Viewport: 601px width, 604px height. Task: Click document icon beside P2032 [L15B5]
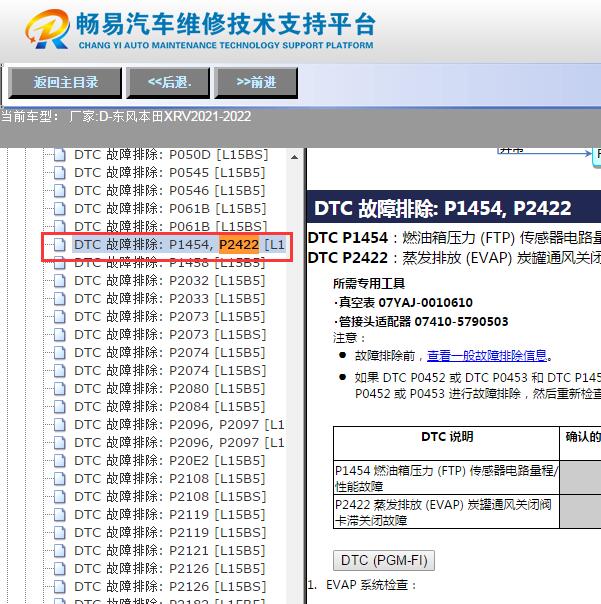click(60, 280)
